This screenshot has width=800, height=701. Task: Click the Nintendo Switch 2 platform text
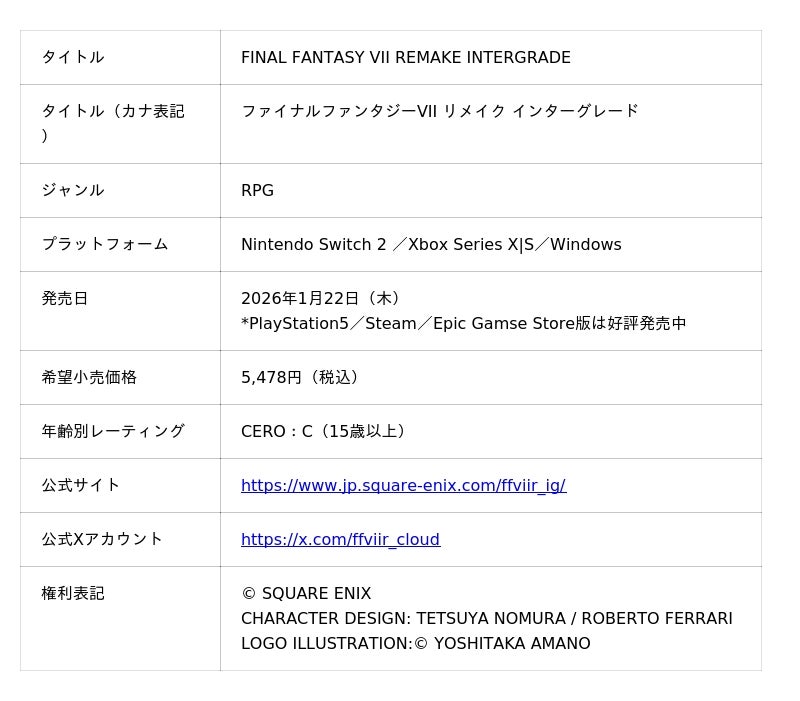click(315, 245)
